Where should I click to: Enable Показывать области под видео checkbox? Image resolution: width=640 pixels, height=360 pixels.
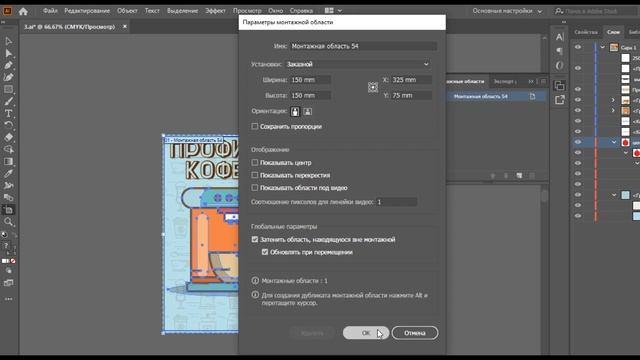click(x=255, y=188)
